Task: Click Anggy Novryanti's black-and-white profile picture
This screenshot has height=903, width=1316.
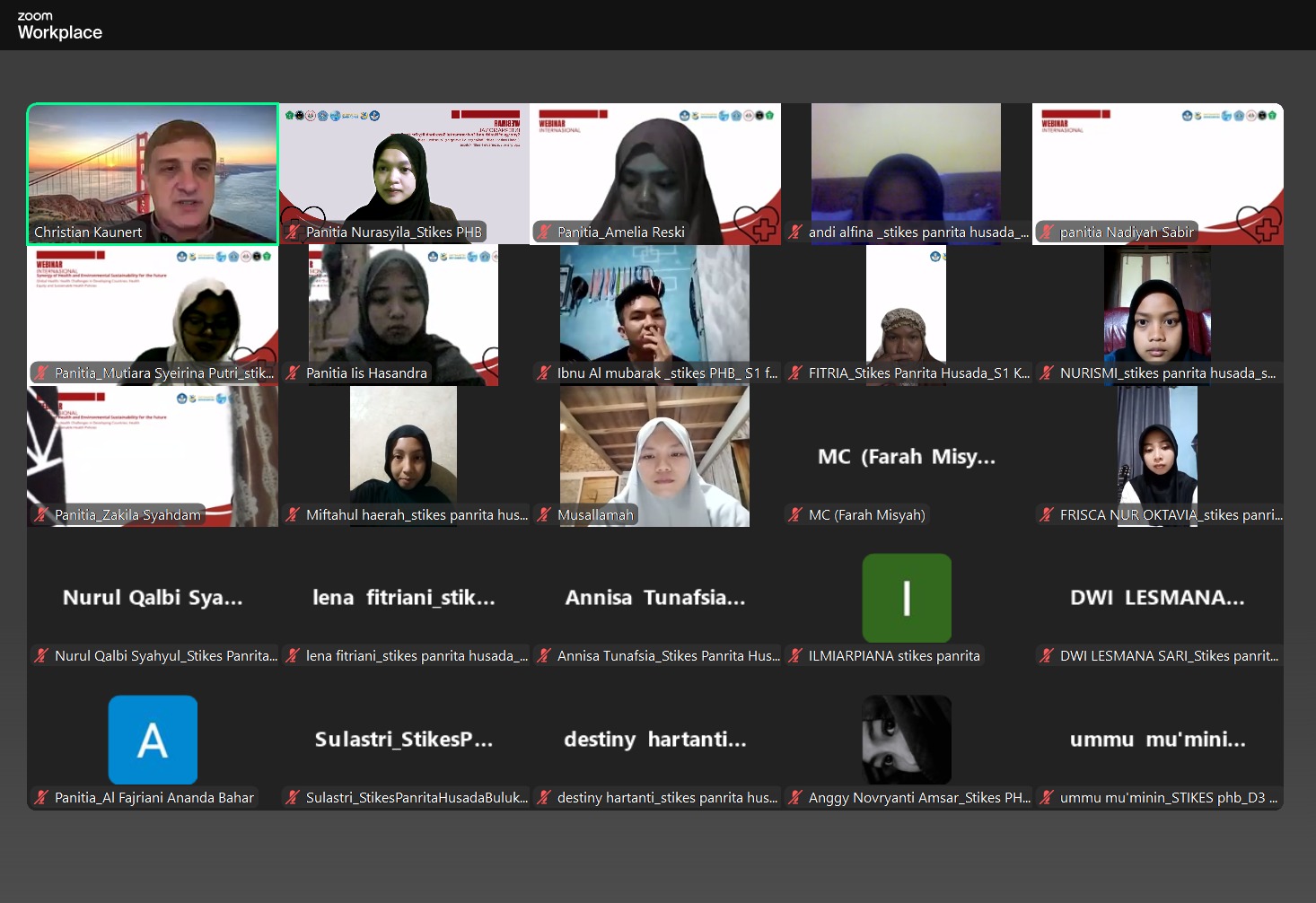Action: point(906,740)
